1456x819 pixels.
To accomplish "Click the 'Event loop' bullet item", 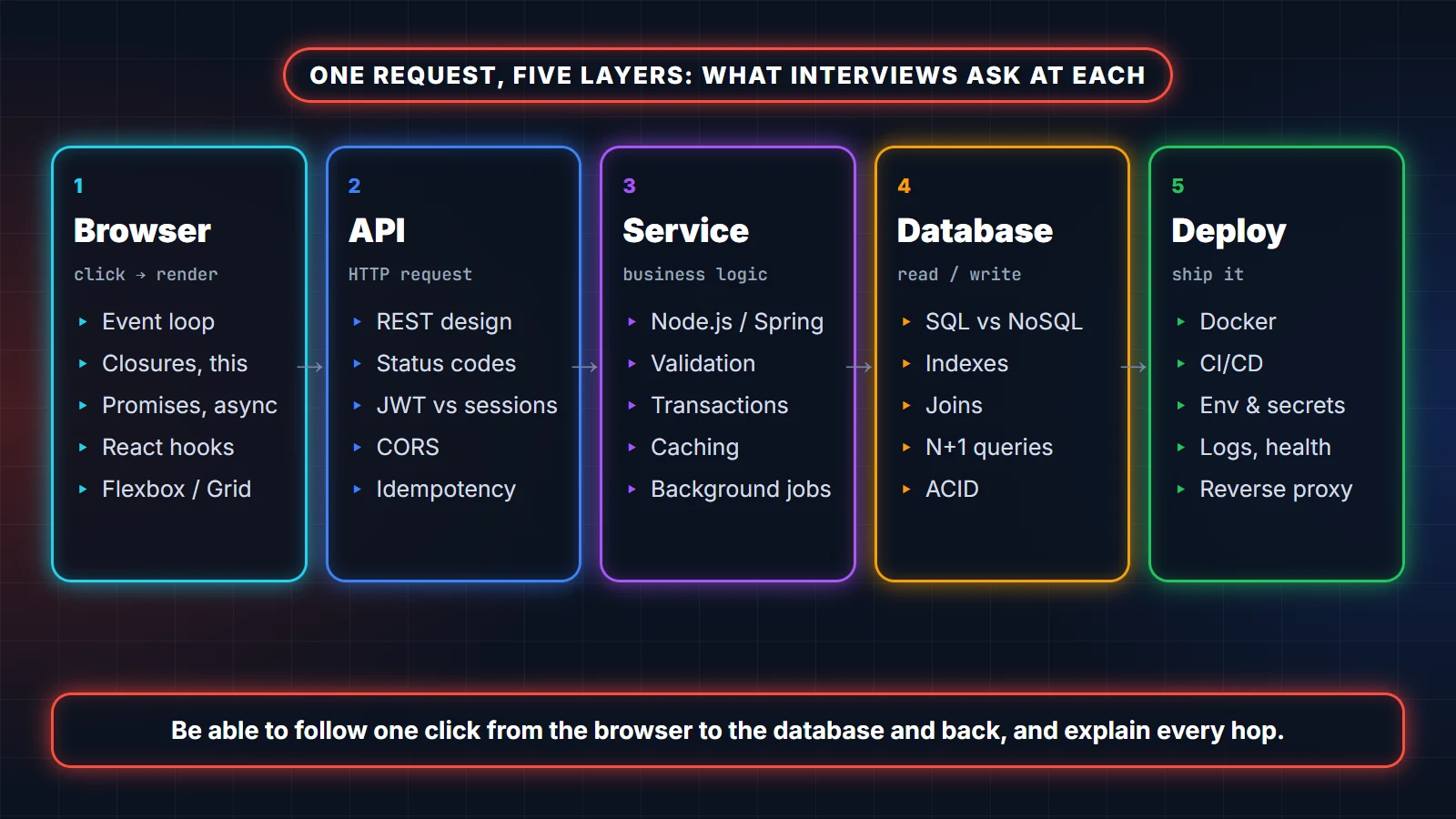I will pos(158,321).
